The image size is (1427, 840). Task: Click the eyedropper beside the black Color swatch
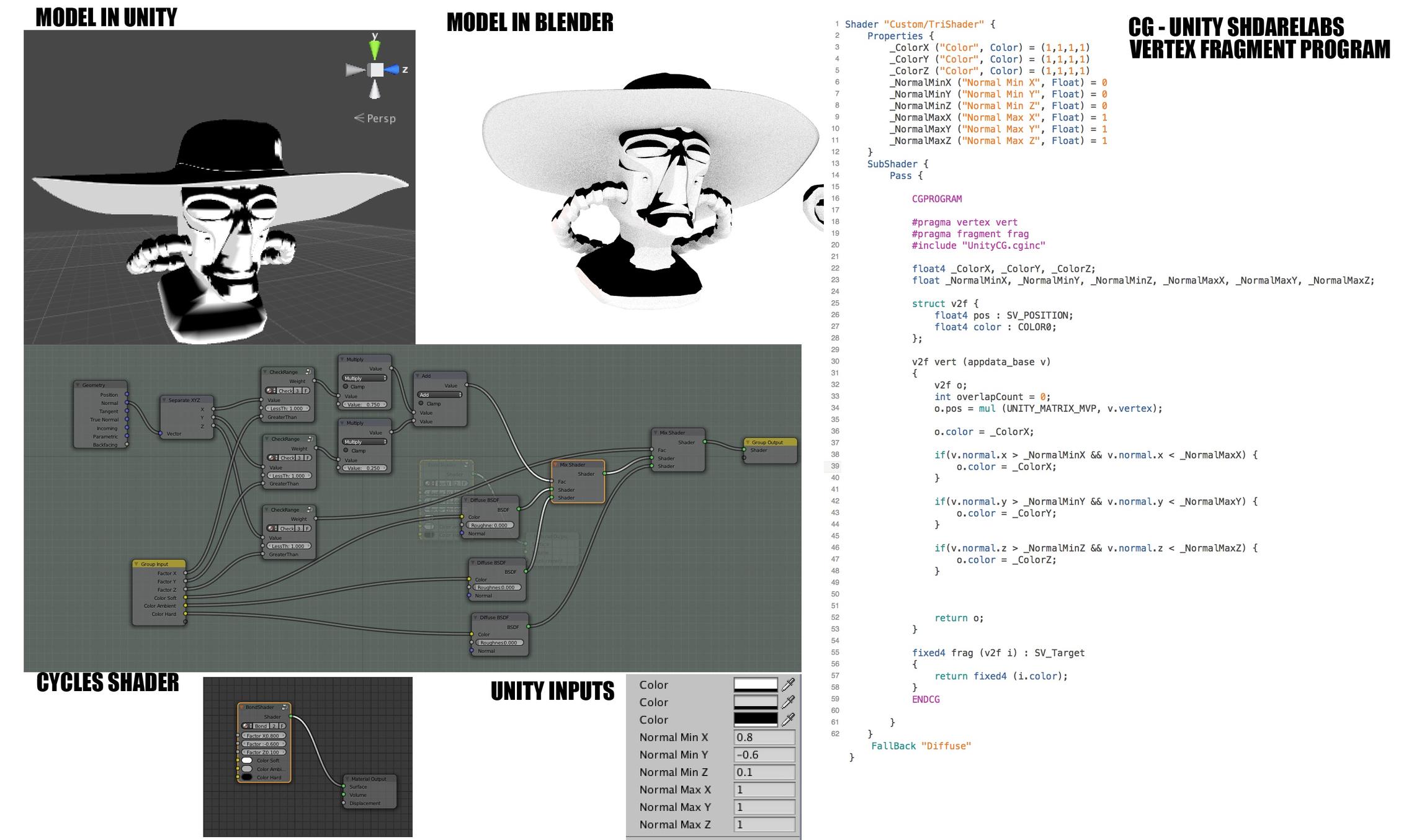pos(788,719)
